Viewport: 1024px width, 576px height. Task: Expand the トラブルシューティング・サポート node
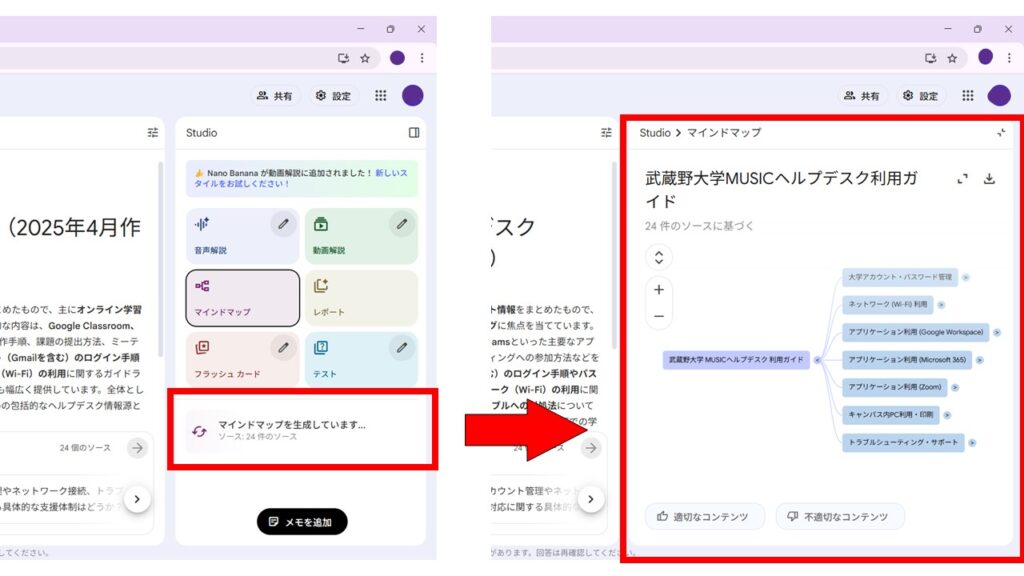tap(972, 442)
